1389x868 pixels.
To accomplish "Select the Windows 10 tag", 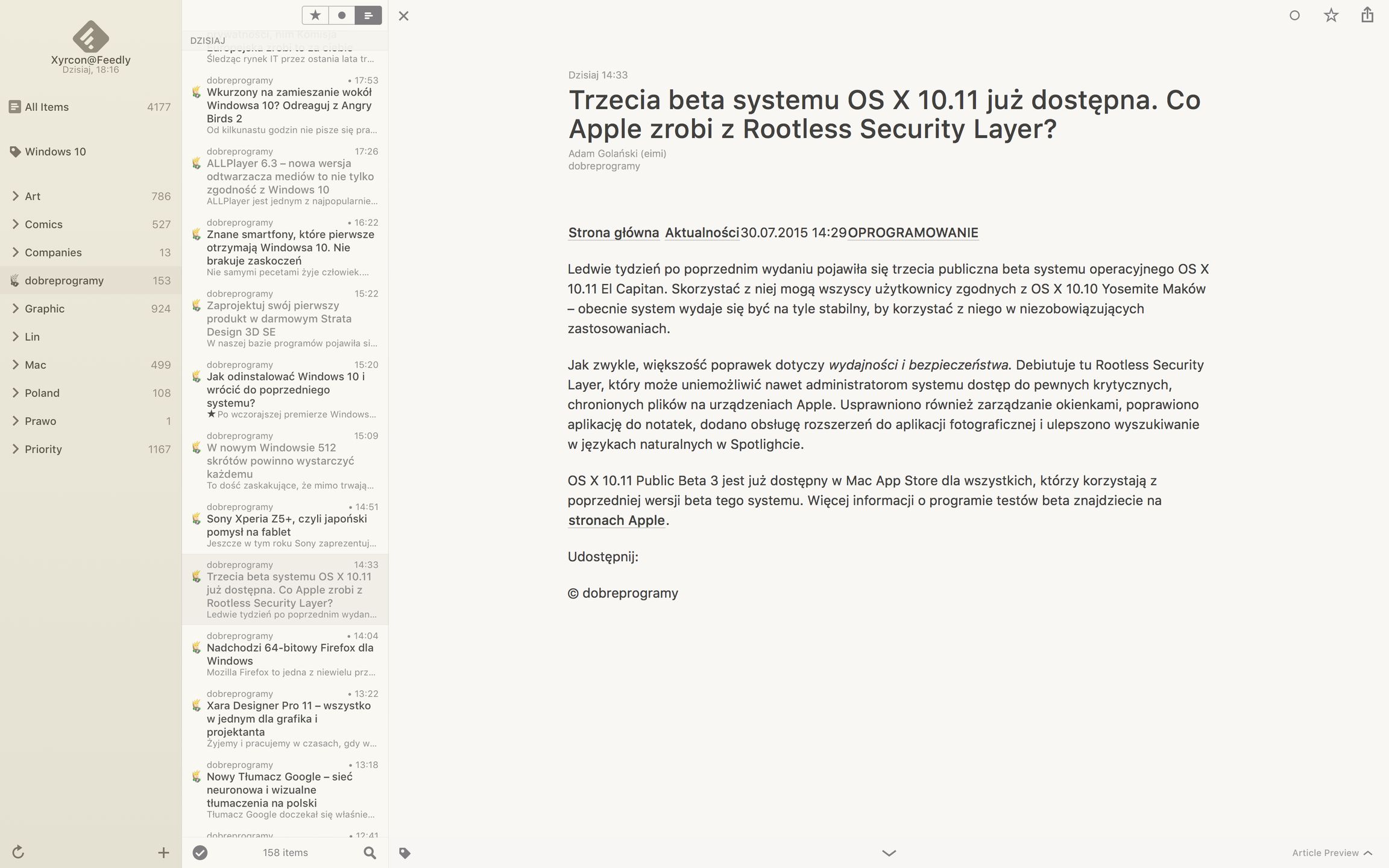I will (x=55, y=151).
